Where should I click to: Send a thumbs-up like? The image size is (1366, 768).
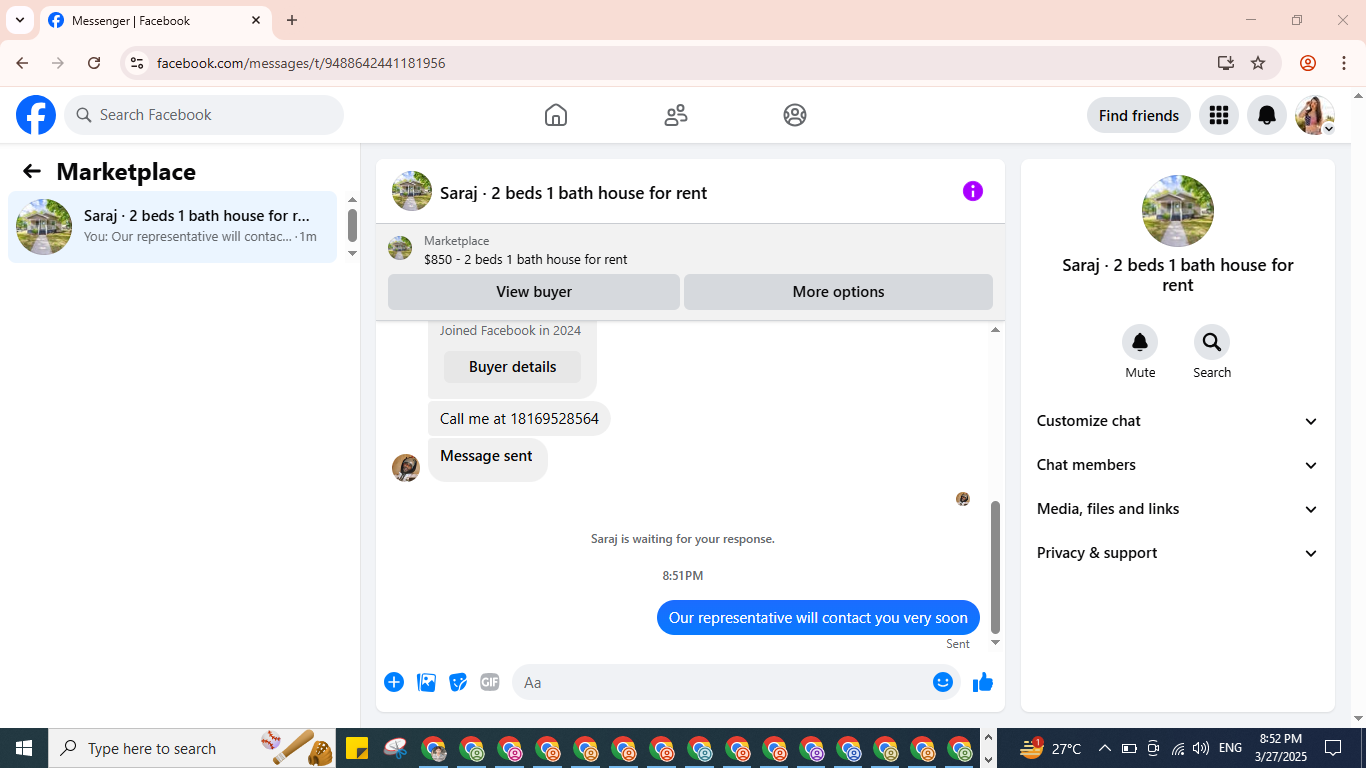[983, 682]
